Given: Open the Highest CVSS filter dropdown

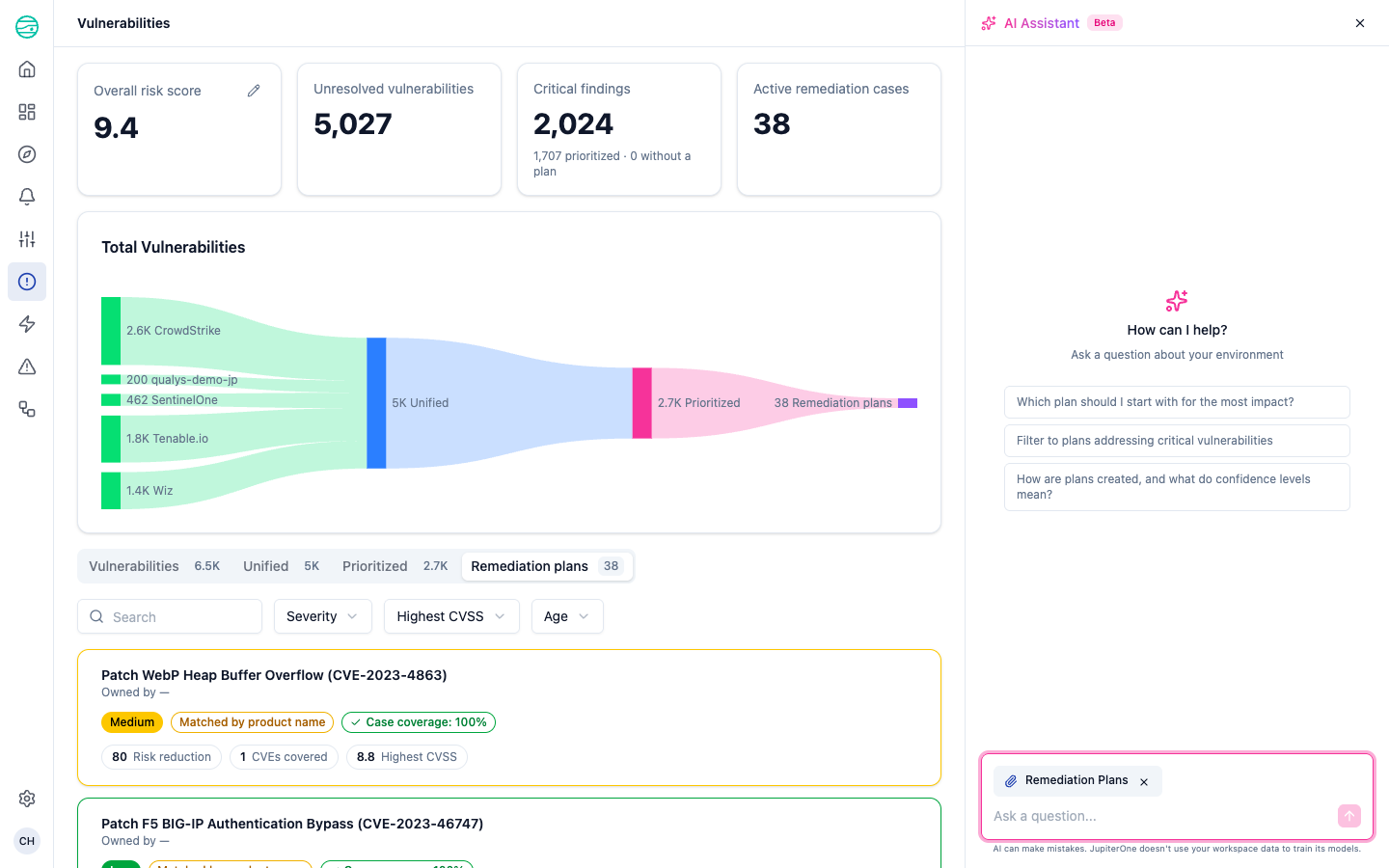Looking at the screenshot, I should click(451, 616).
